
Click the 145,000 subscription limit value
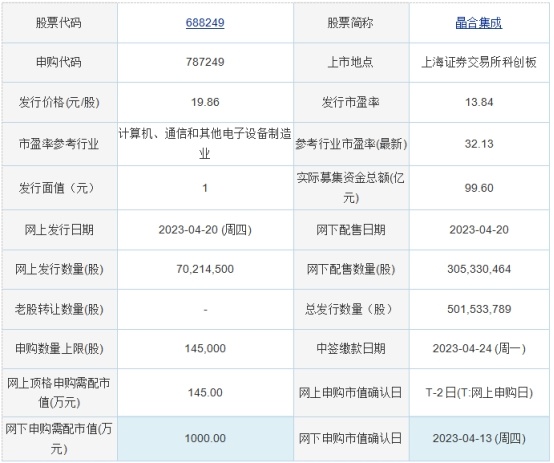coord(205,348)
